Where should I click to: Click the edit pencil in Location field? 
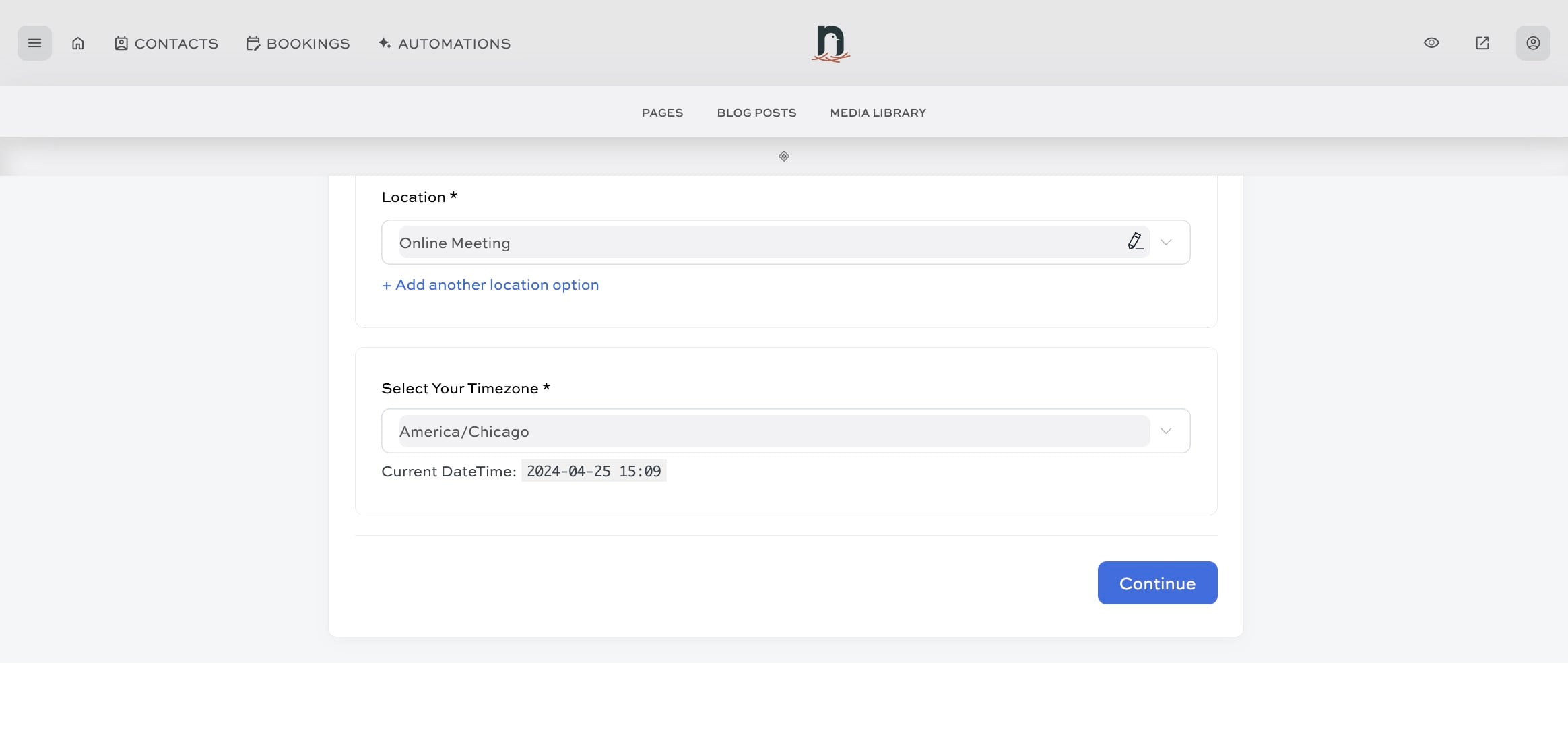click(1135, 241)
